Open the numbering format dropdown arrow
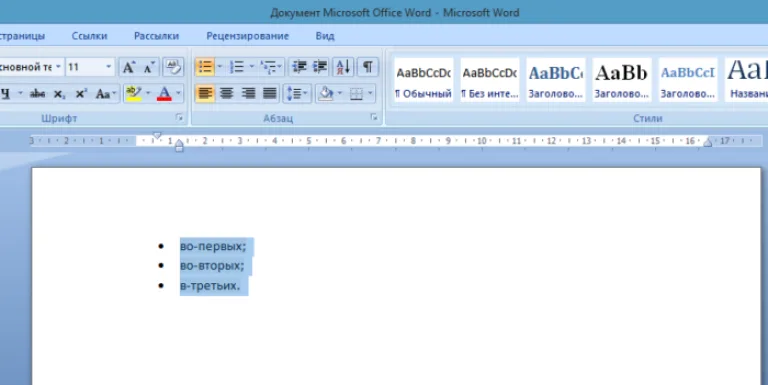Screen dimensions: 768x385 pos(252,67)
